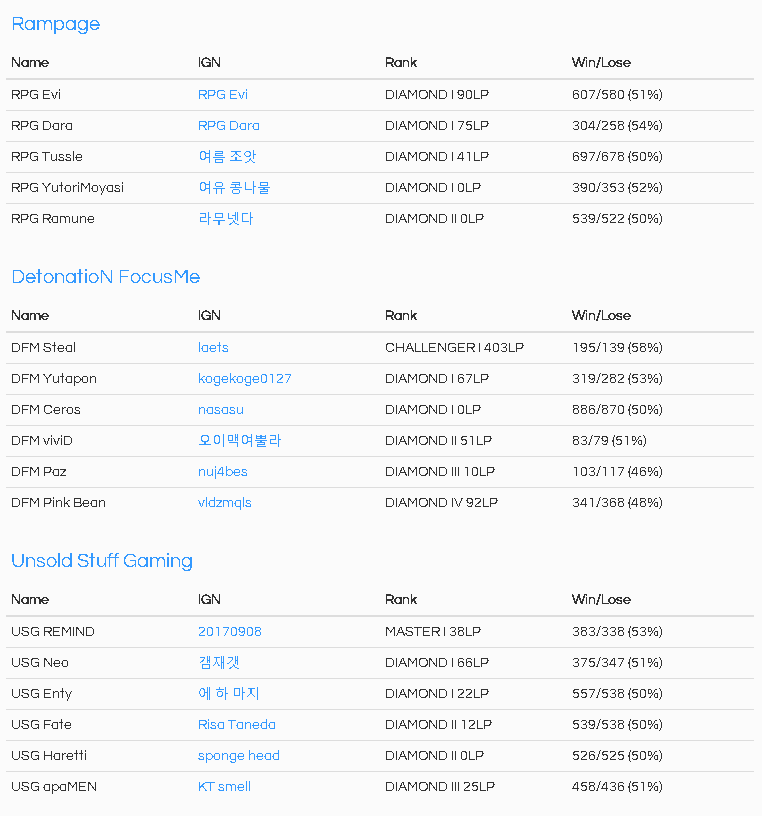The width and height of the screenshot is (762, 816).
Task: Click the rank DIAMOND I 67LP
Action: click(437, 379)
